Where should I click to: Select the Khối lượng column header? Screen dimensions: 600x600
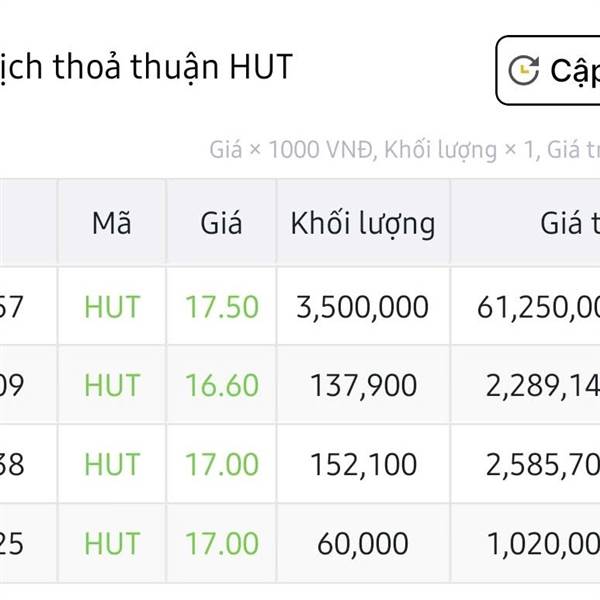pos(363,223)
